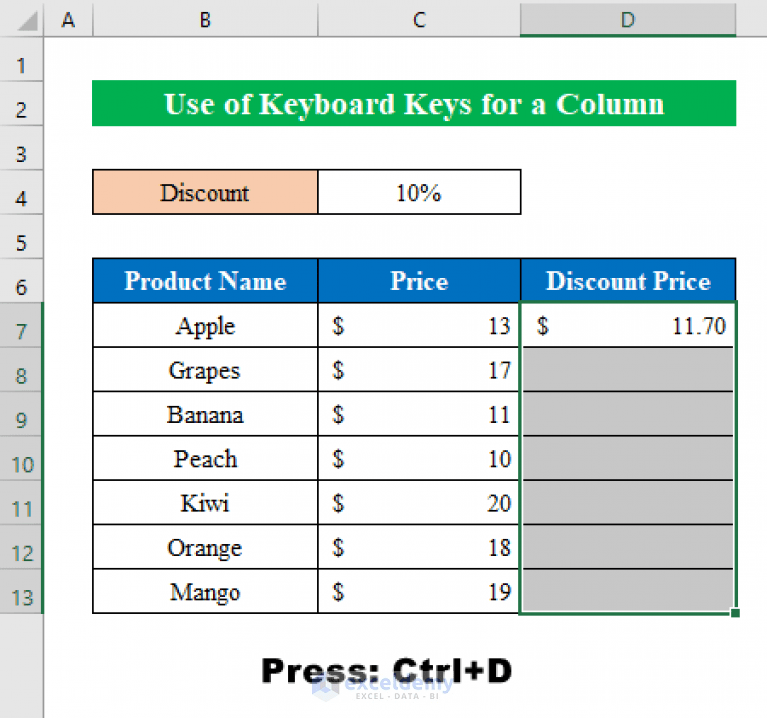Click the 'Discount Price' header cell
The height and width of the screenshot is (718, 767).
628,281
